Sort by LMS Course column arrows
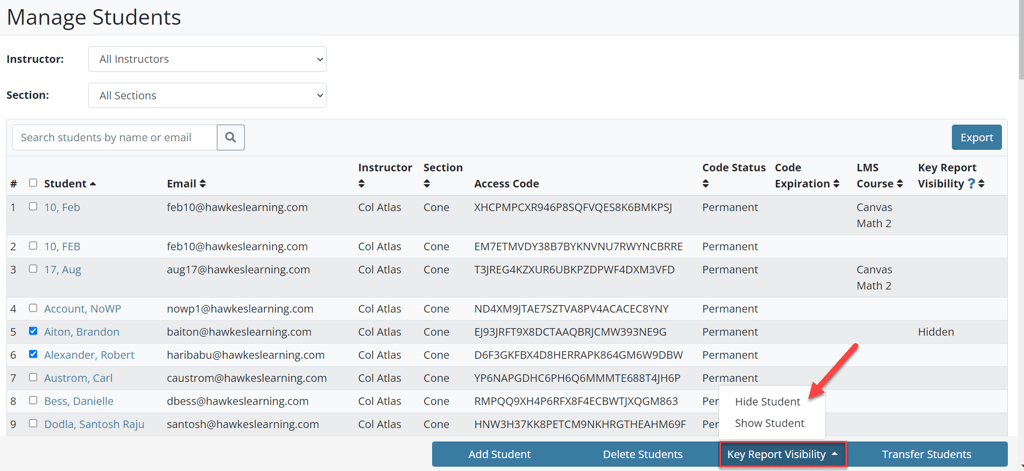This screenshot has height=471, width=1024. [900, 184]
